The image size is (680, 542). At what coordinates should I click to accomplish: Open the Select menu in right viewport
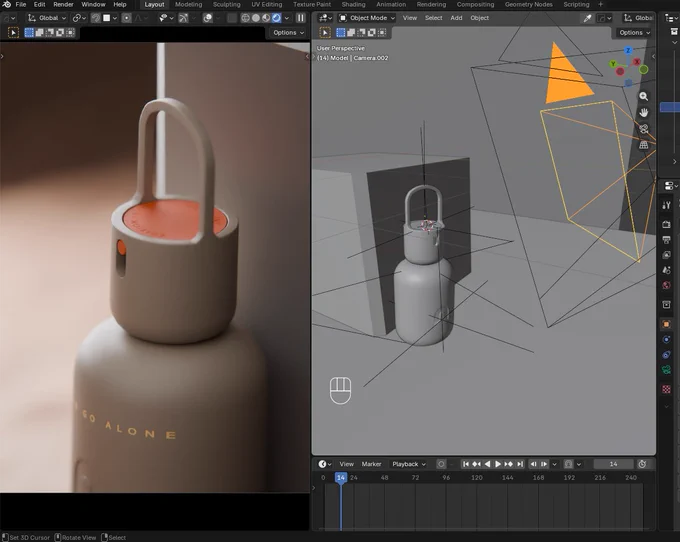(x=434, y=18)
